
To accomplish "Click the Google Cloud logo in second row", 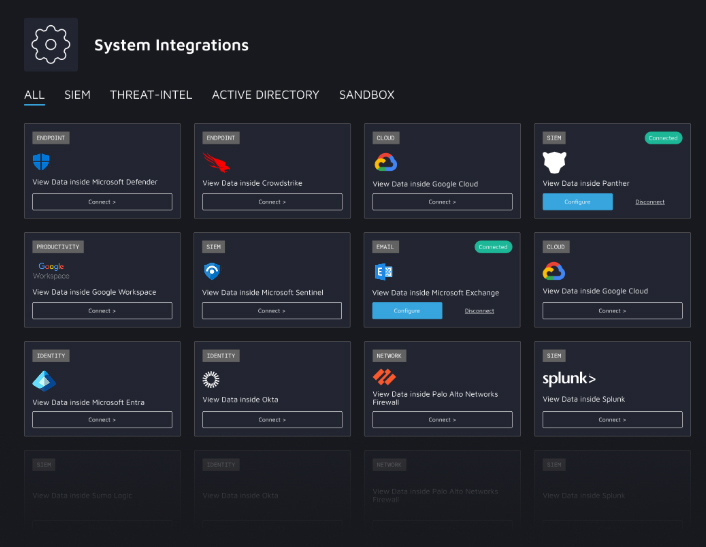I will 554,271.
